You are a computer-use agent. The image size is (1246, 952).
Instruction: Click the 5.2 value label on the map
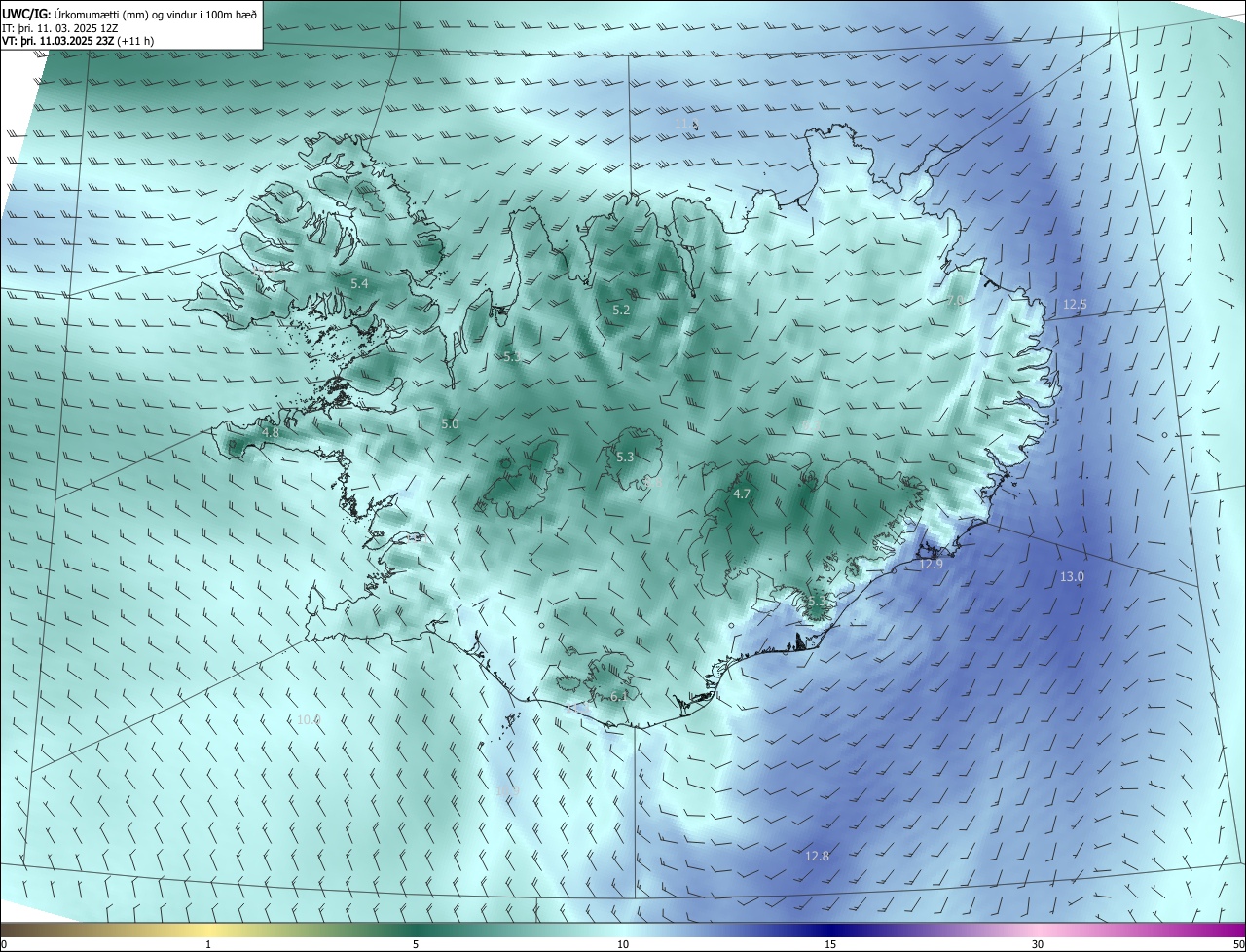tap(621, 310)
